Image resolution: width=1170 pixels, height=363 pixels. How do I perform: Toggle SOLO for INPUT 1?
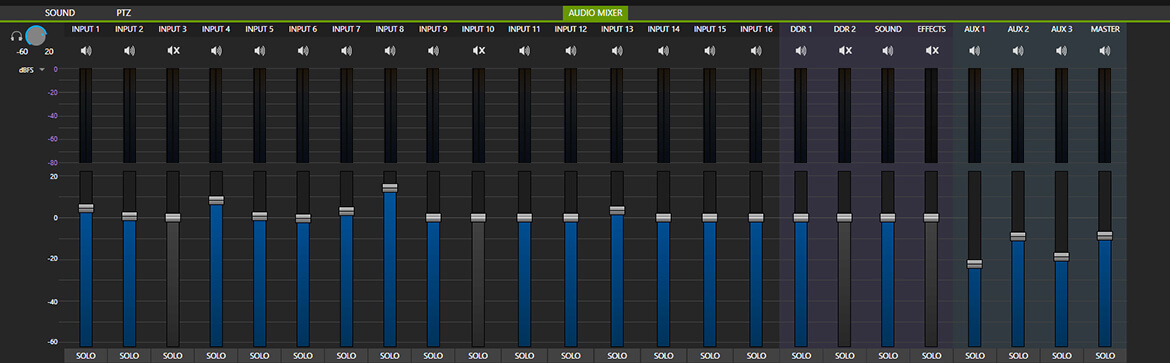click(86, 356)
